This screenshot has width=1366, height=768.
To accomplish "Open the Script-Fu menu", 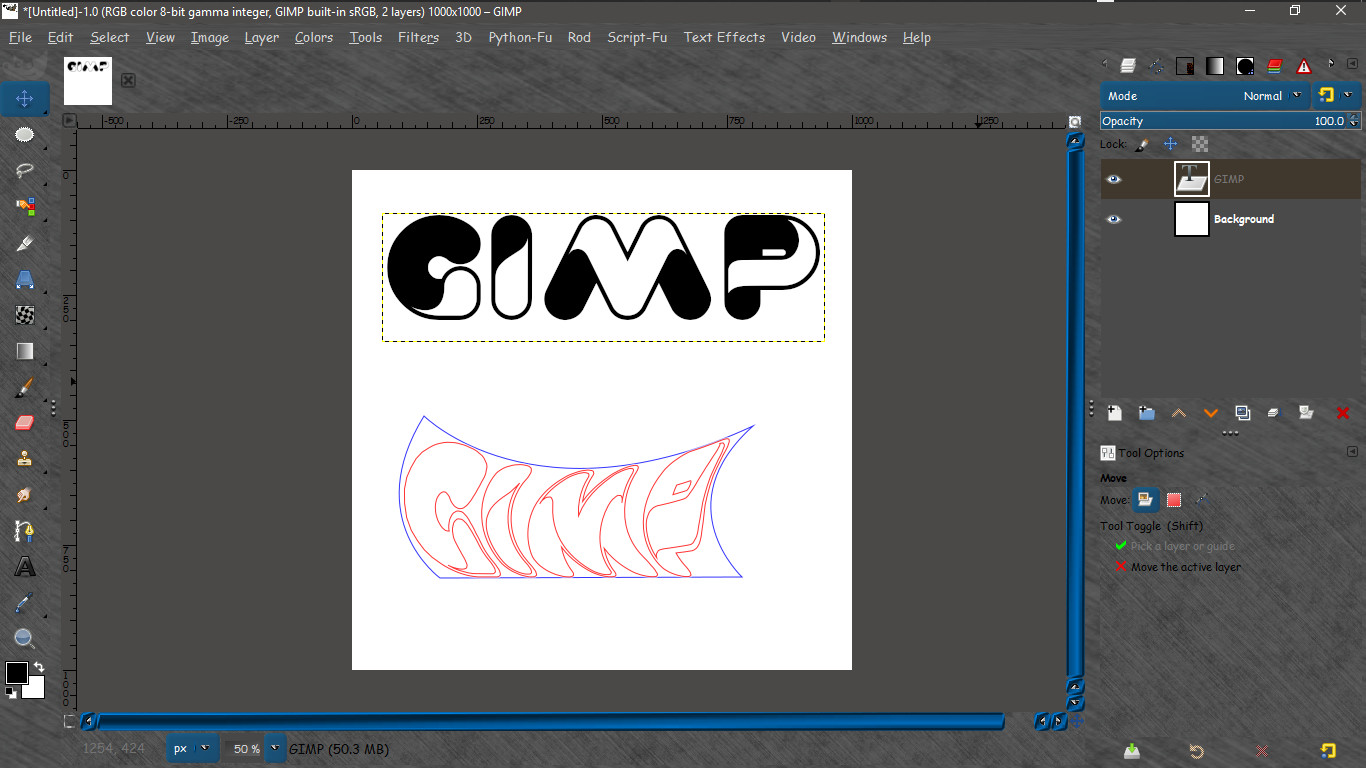I will [637, 37].
